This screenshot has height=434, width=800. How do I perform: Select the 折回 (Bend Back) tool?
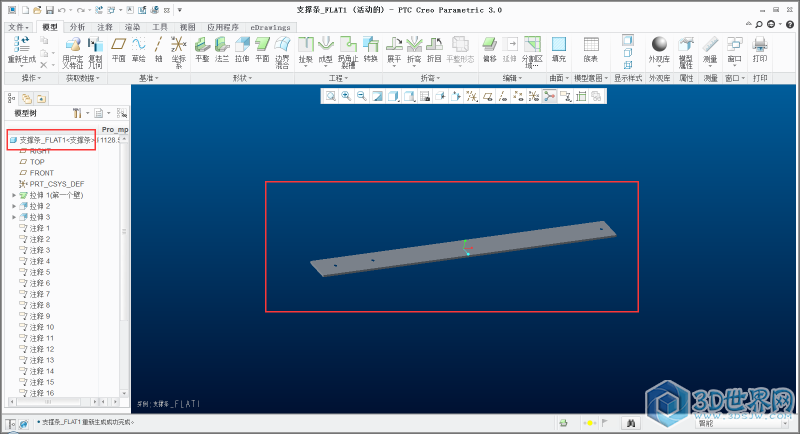click(434, 47)
